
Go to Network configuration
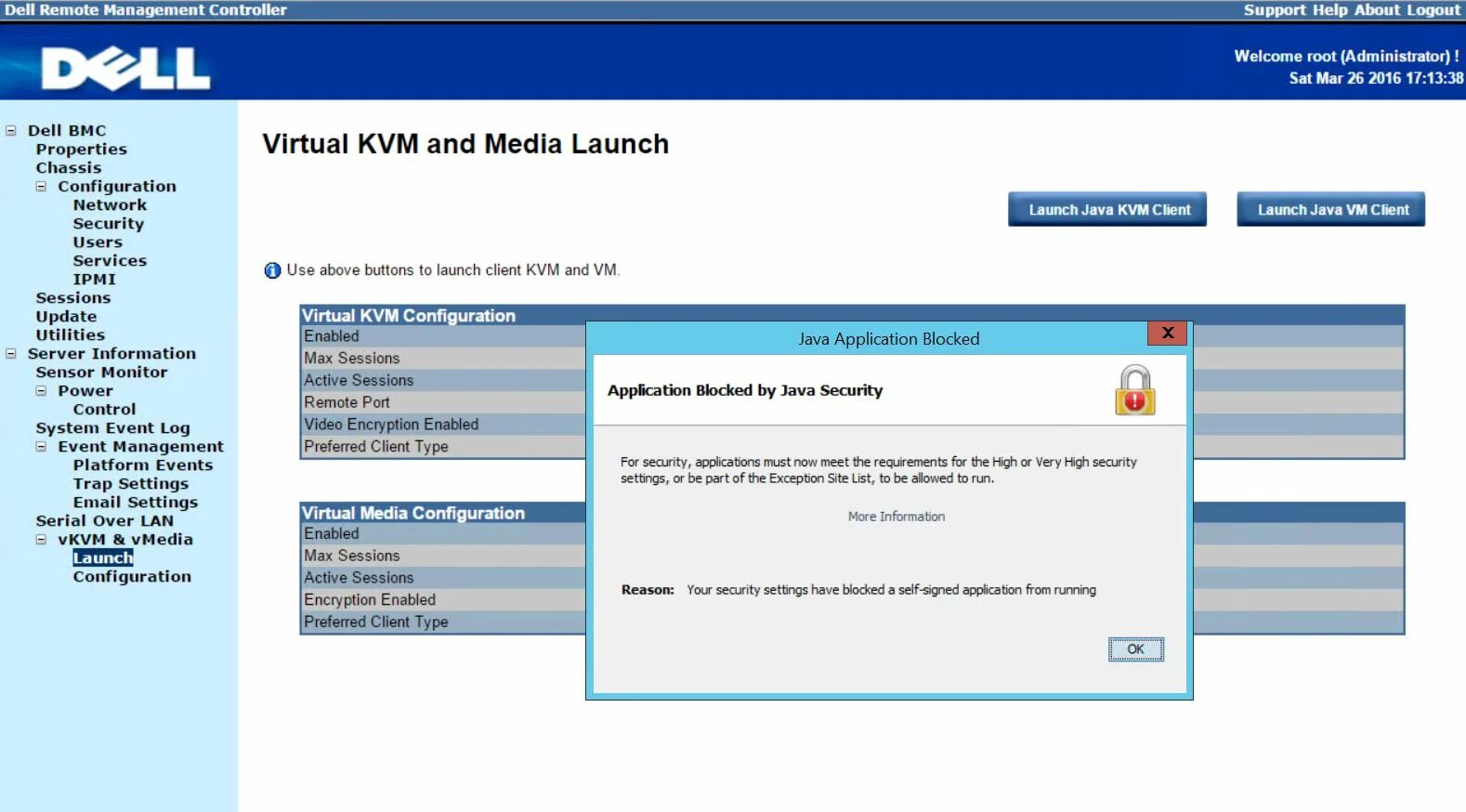point(110,205)
